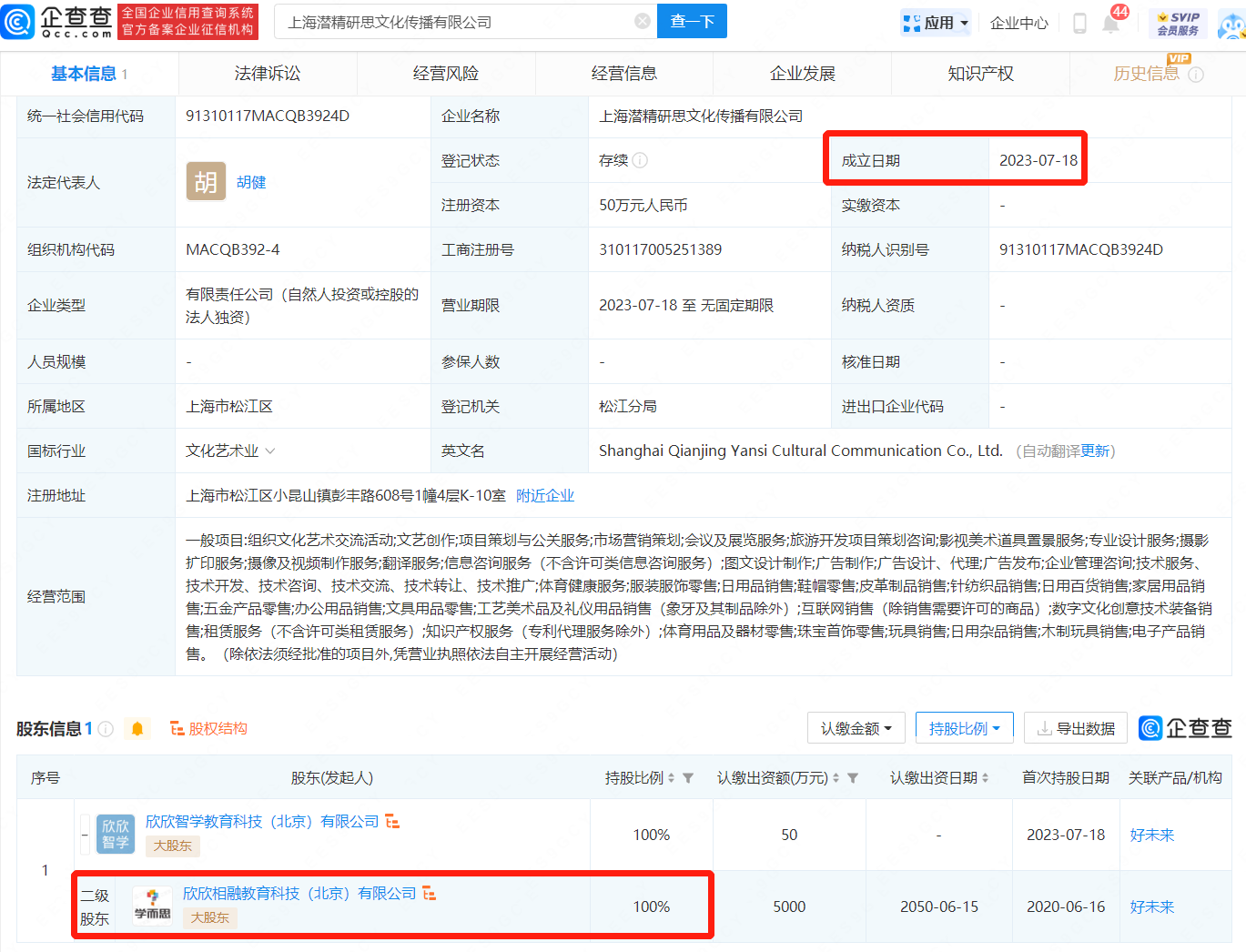Open the 应用 apps dropdown
1246x952 pixels.
click(936, 23)
